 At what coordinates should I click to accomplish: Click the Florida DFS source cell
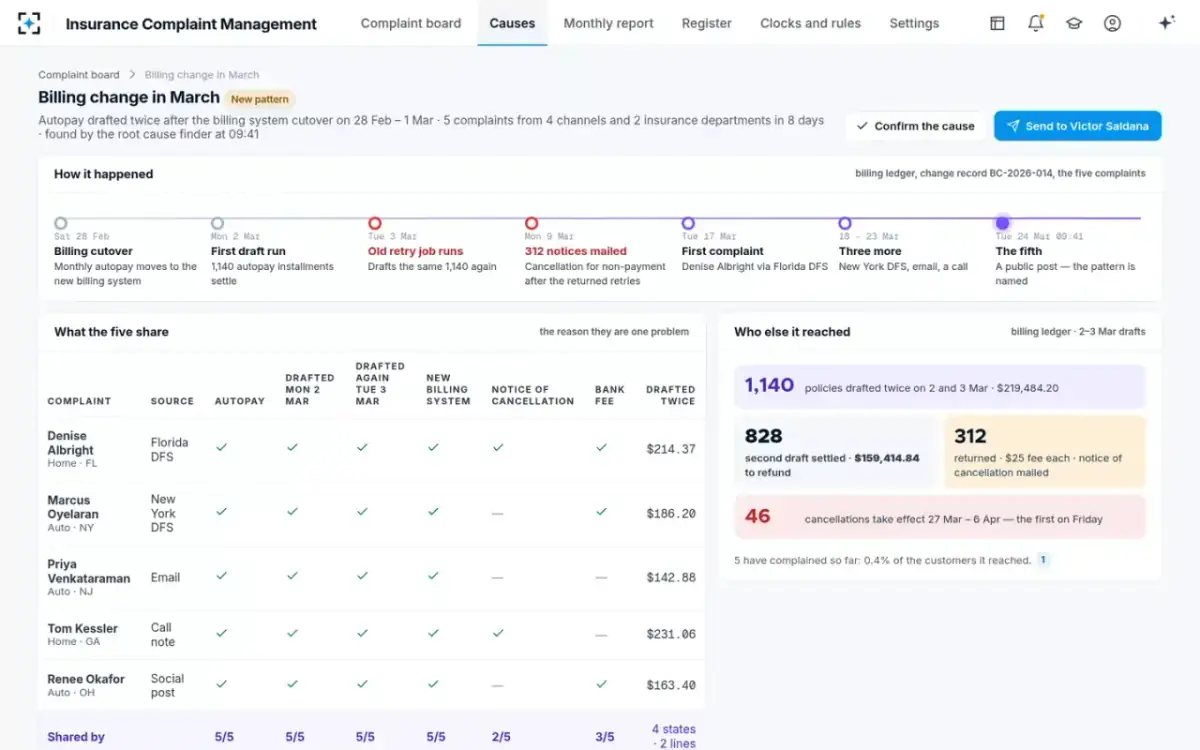pyautogui.click(x=169, y=449)
